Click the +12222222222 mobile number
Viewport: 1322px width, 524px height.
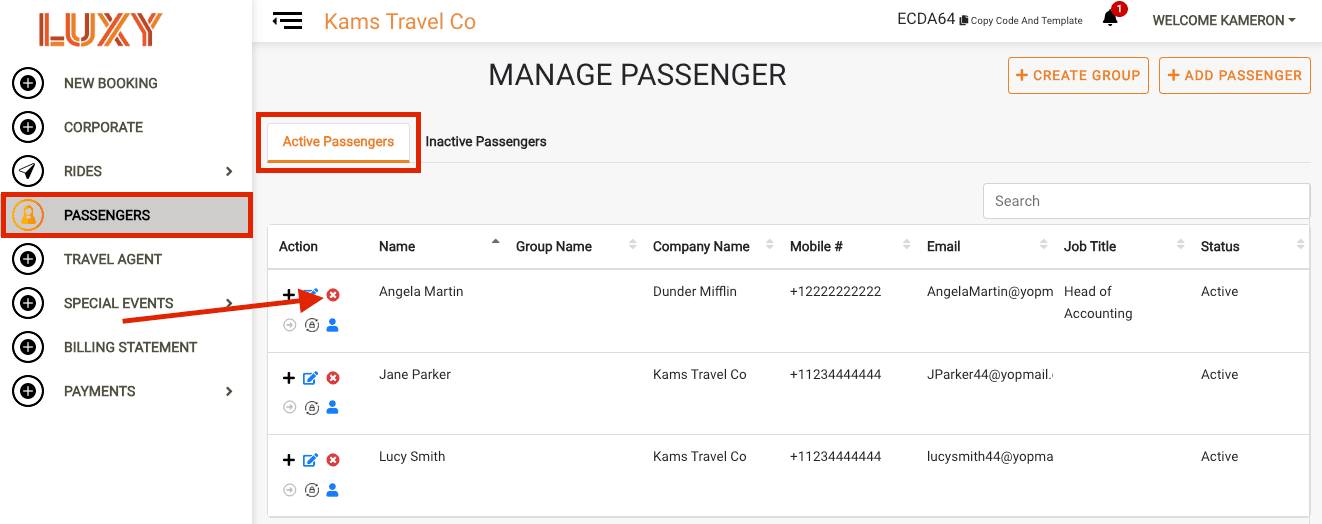pos(836,292)
